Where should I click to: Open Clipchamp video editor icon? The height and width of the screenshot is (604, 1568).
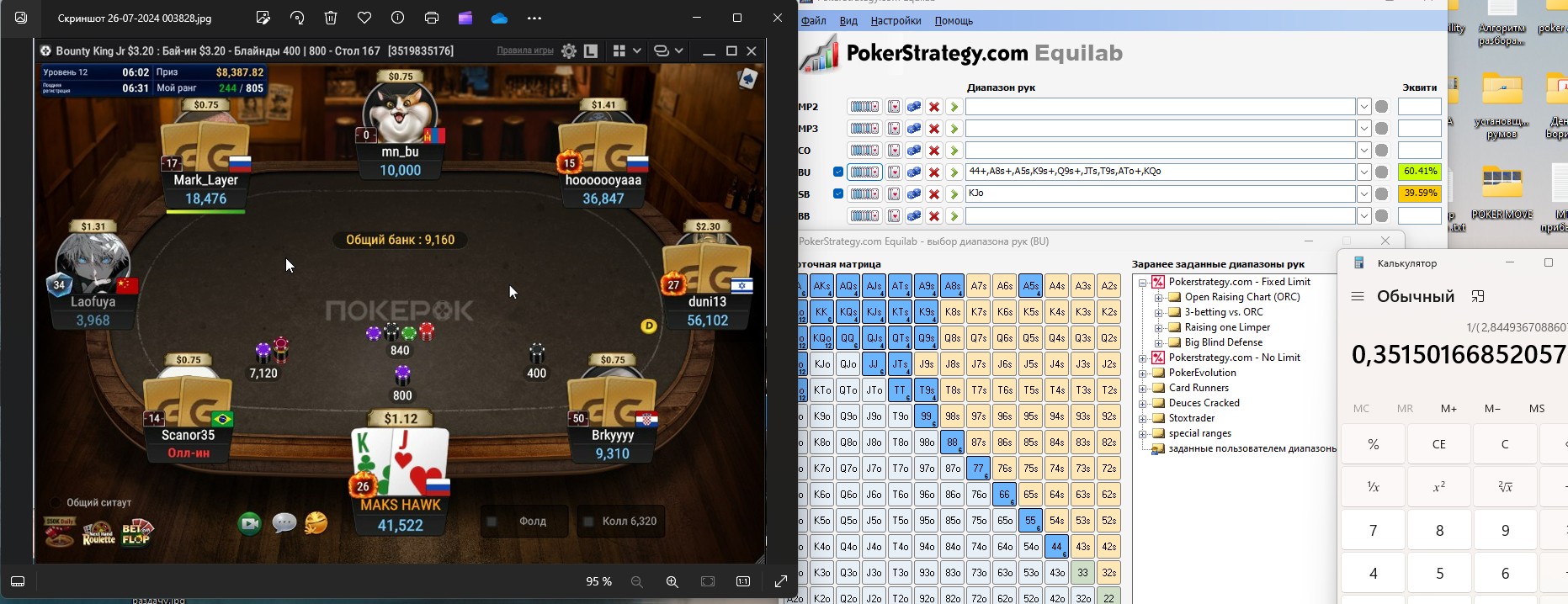[465, 18]
